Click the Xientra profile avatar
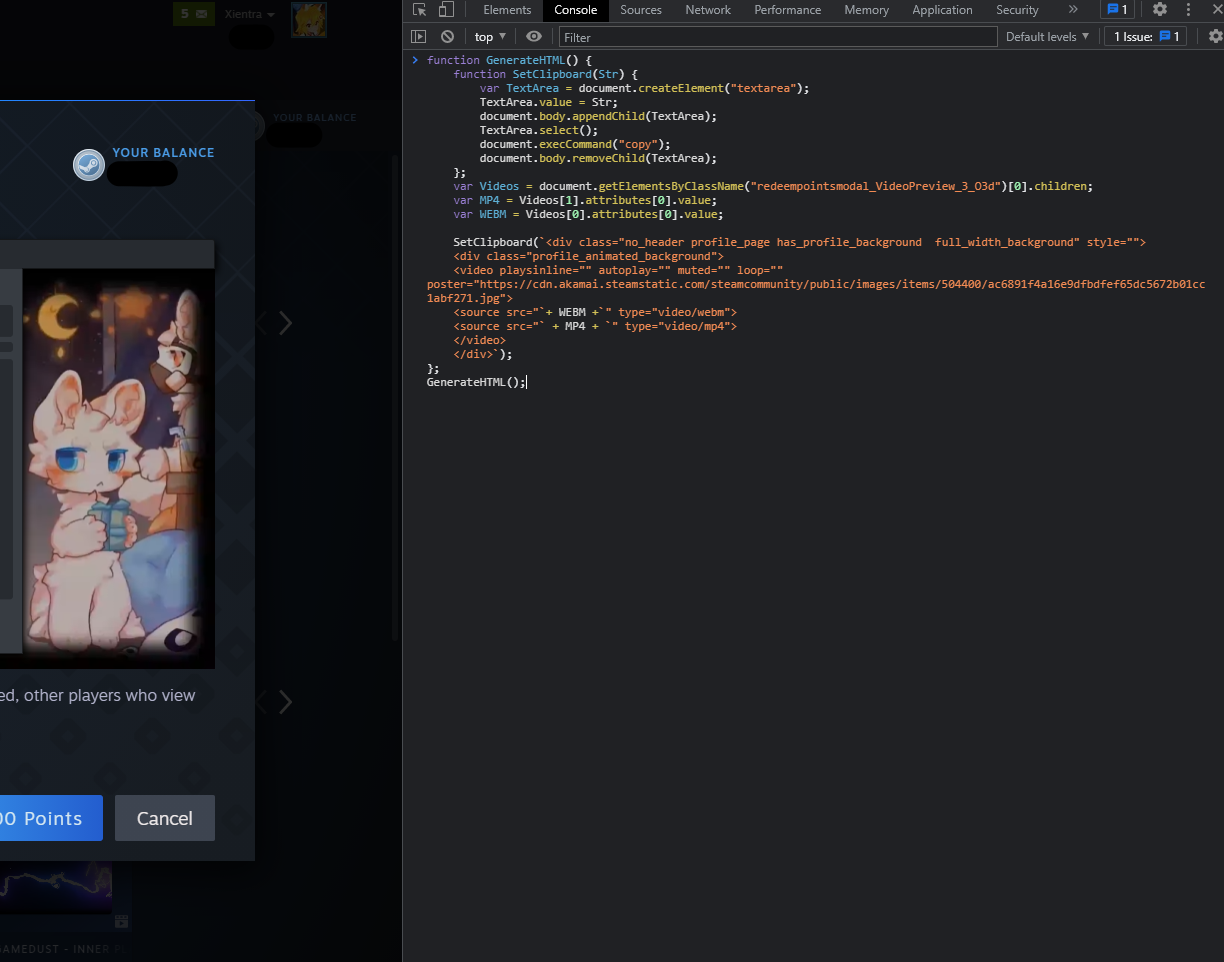This screenshot has height=962, width=1224. 309,19
